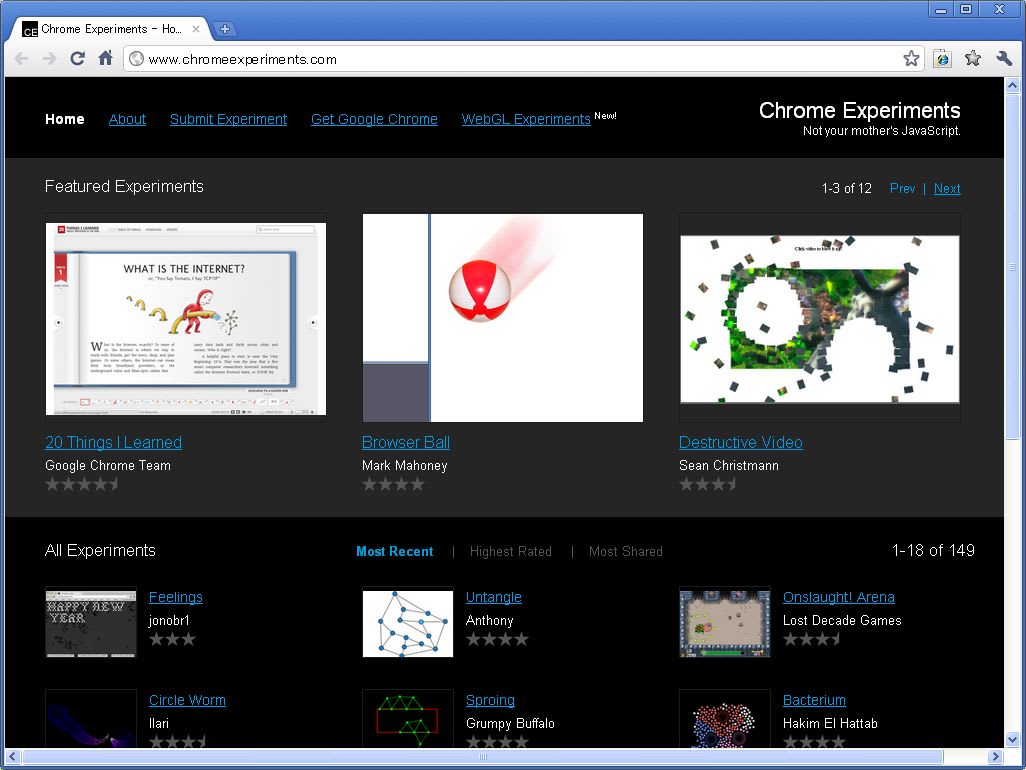Open the Submit Experiment page
Screen dimensions: 1026x770
(x=228, y=119)
